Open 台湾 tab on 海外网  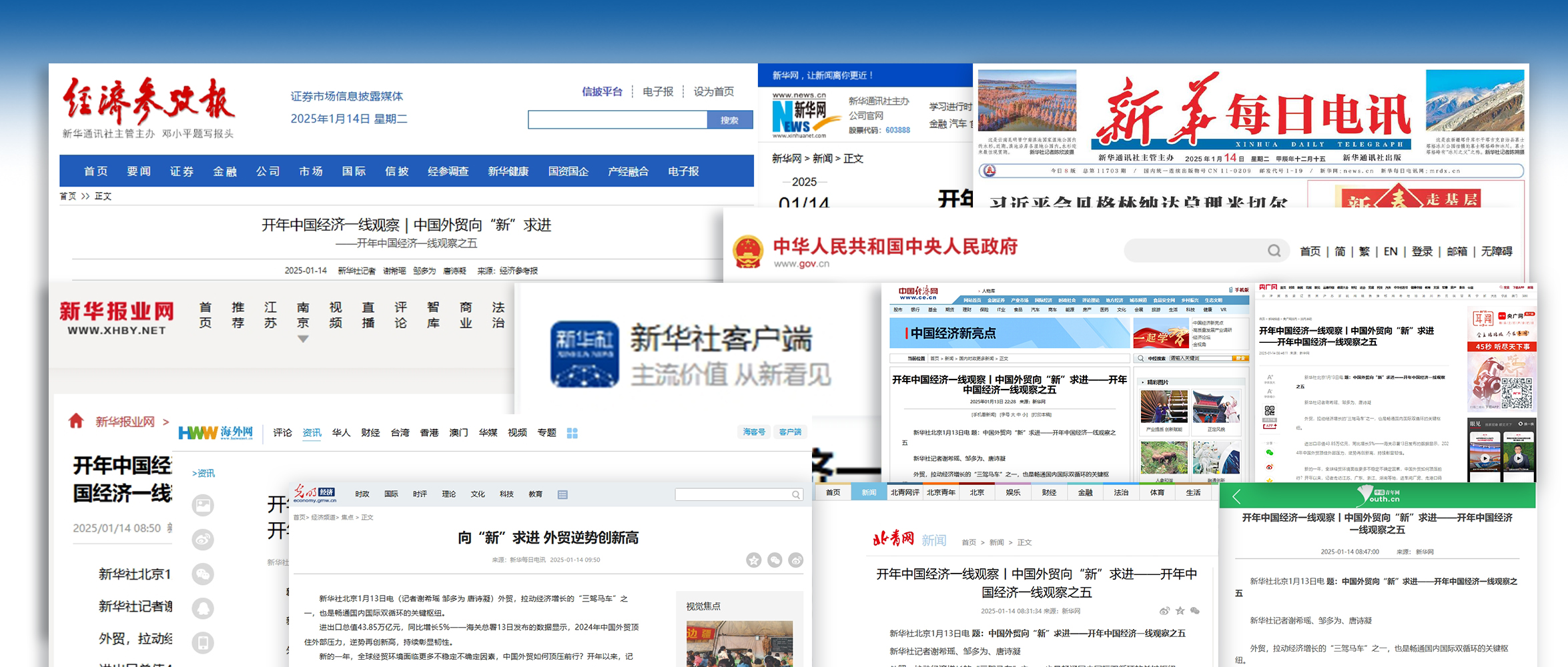(400, 433)
